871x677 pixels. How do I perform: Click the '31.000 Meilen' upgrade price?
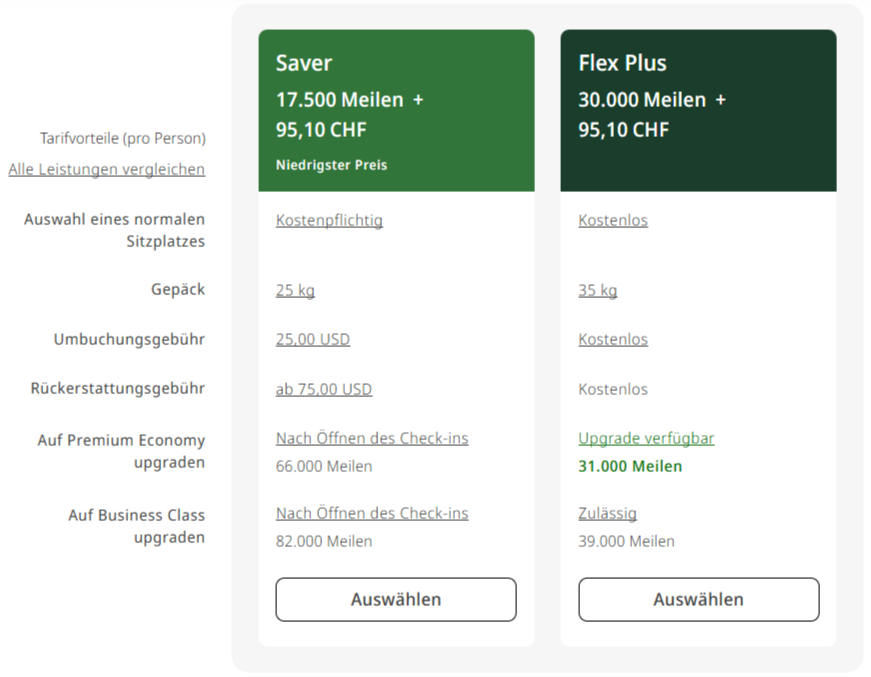coord(630,466)
